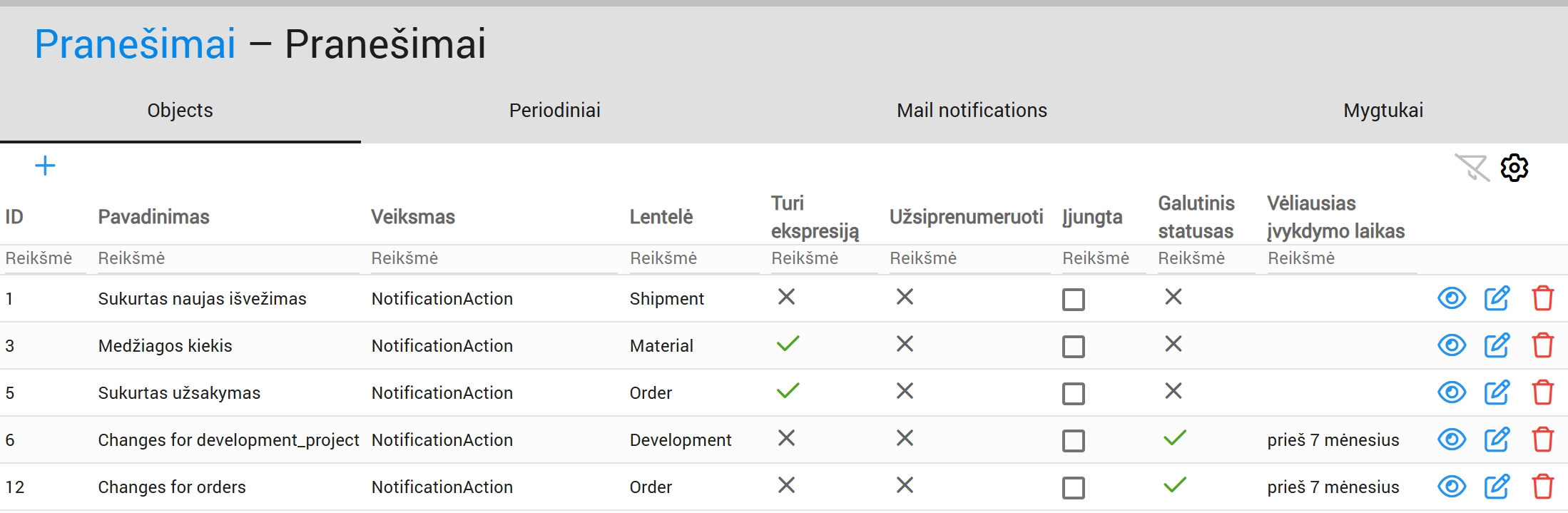Click the Lentelė filter input field

tap(692, 258)
